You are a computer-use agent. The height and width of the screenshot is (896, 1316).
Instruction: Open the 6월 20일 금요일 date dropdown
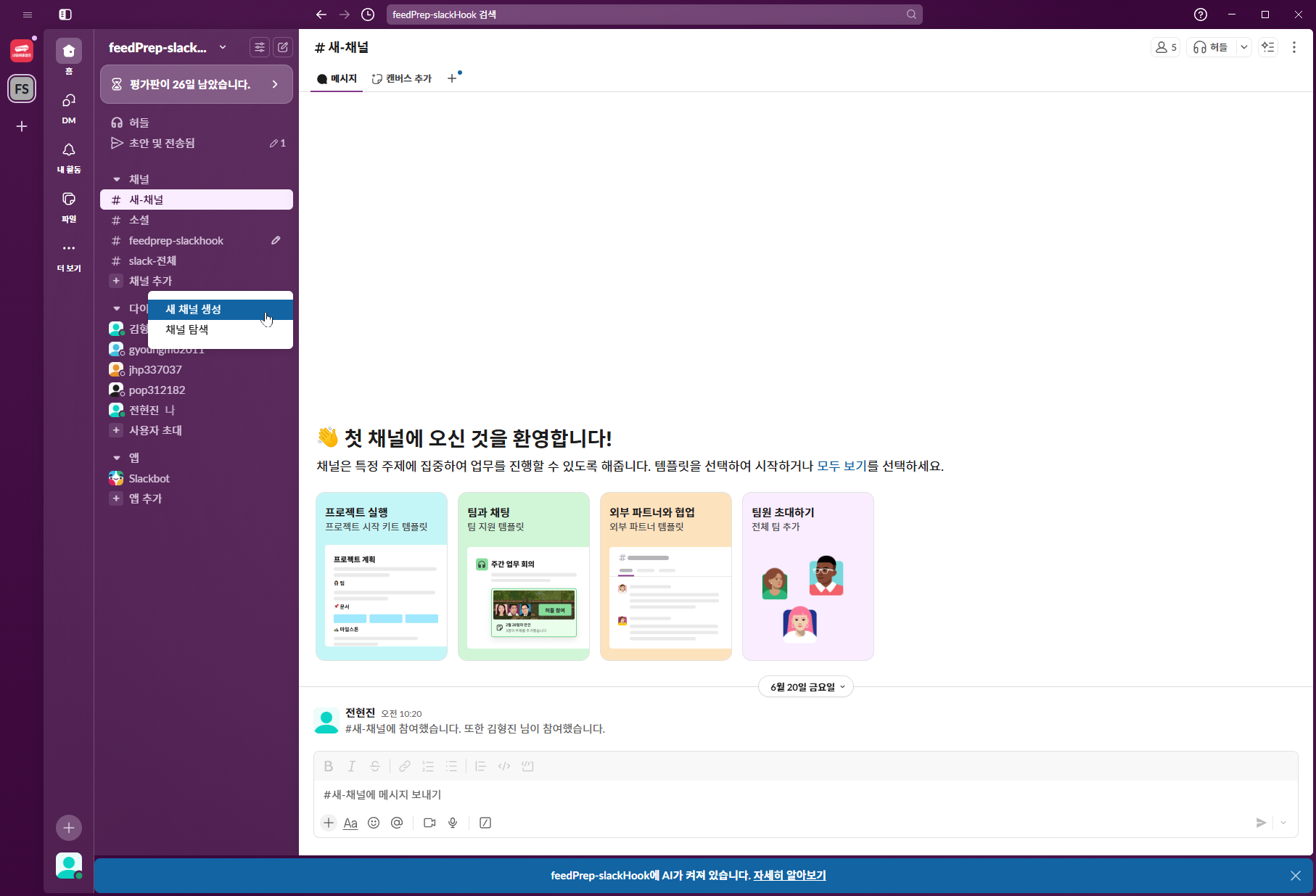click(806, 687)
